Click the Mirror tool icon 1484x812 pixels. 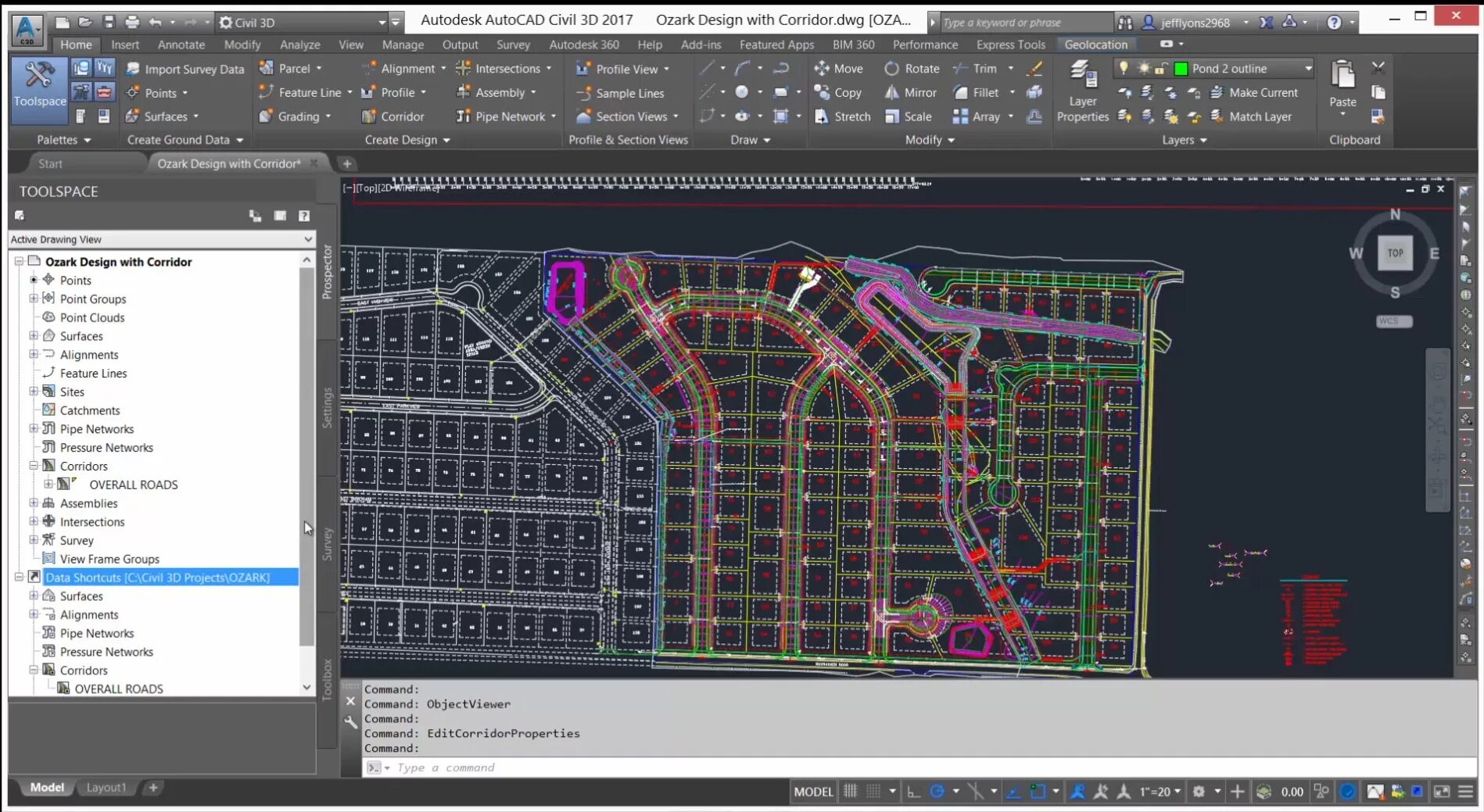tap(892, 92)
